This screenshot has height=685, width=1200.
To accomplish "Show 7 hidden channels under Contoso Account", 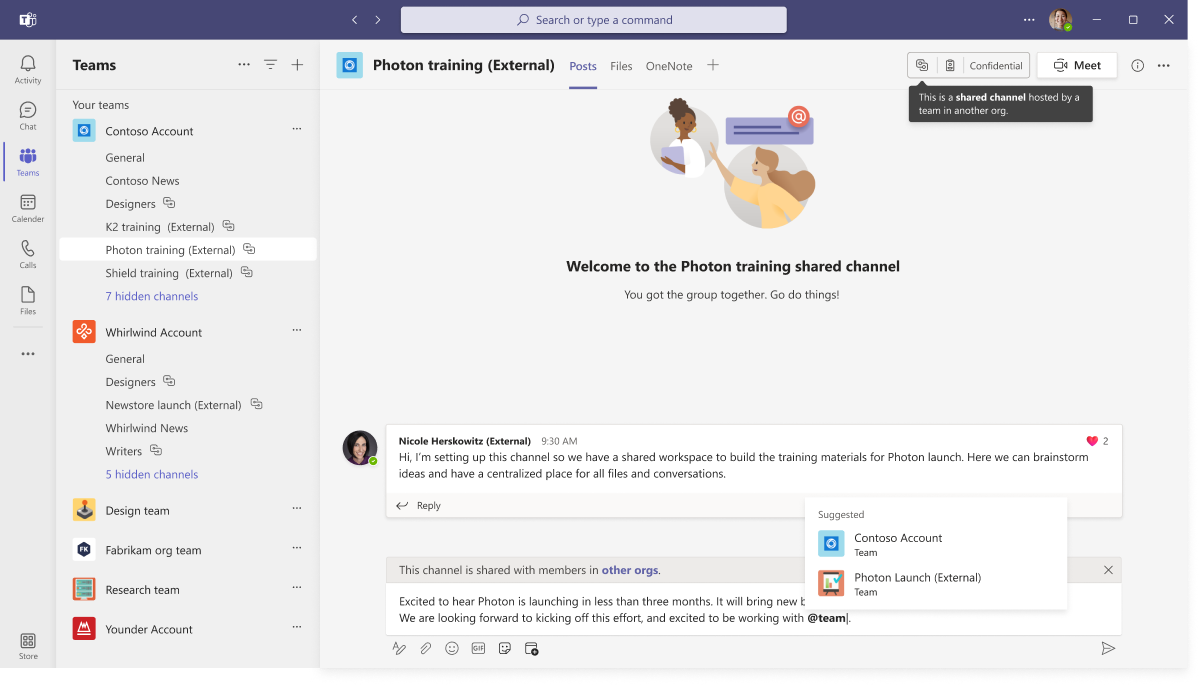I will pos(151,296).
